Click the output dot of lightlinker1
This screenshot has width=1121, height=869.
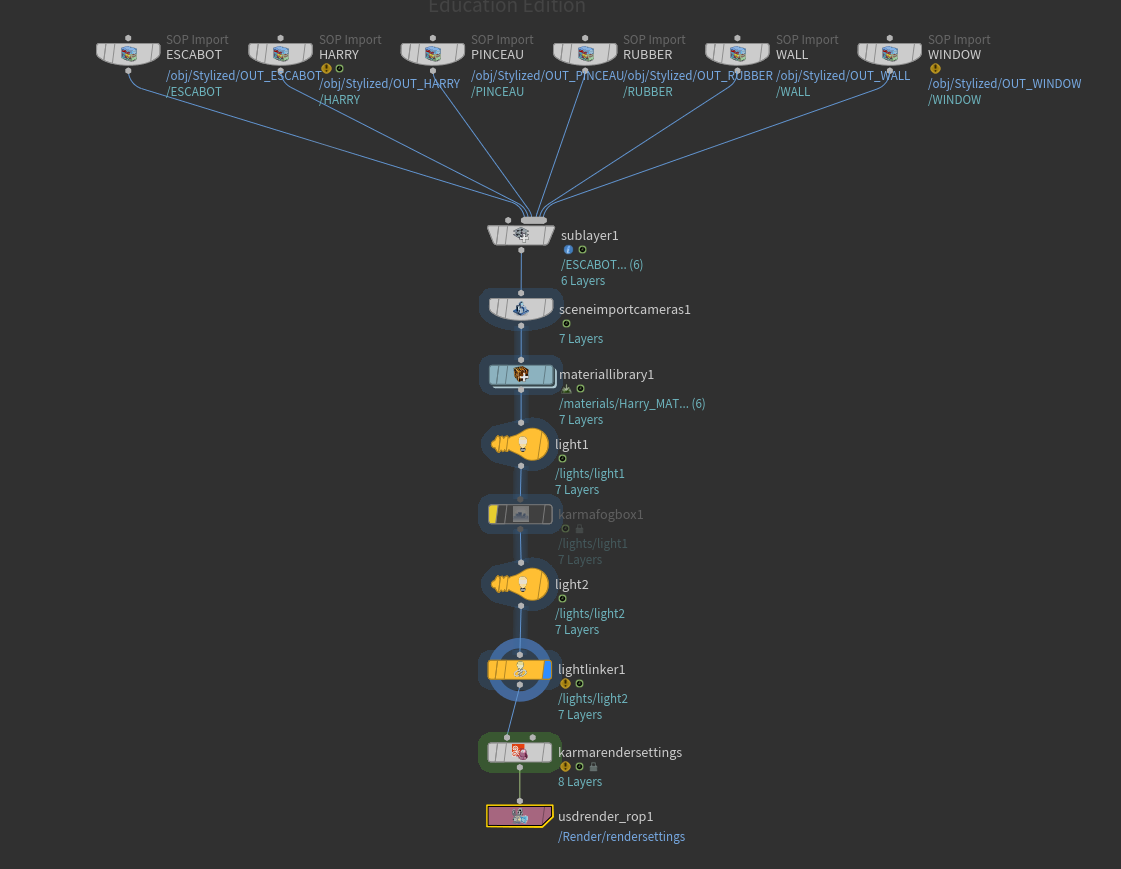click(520, 685)
